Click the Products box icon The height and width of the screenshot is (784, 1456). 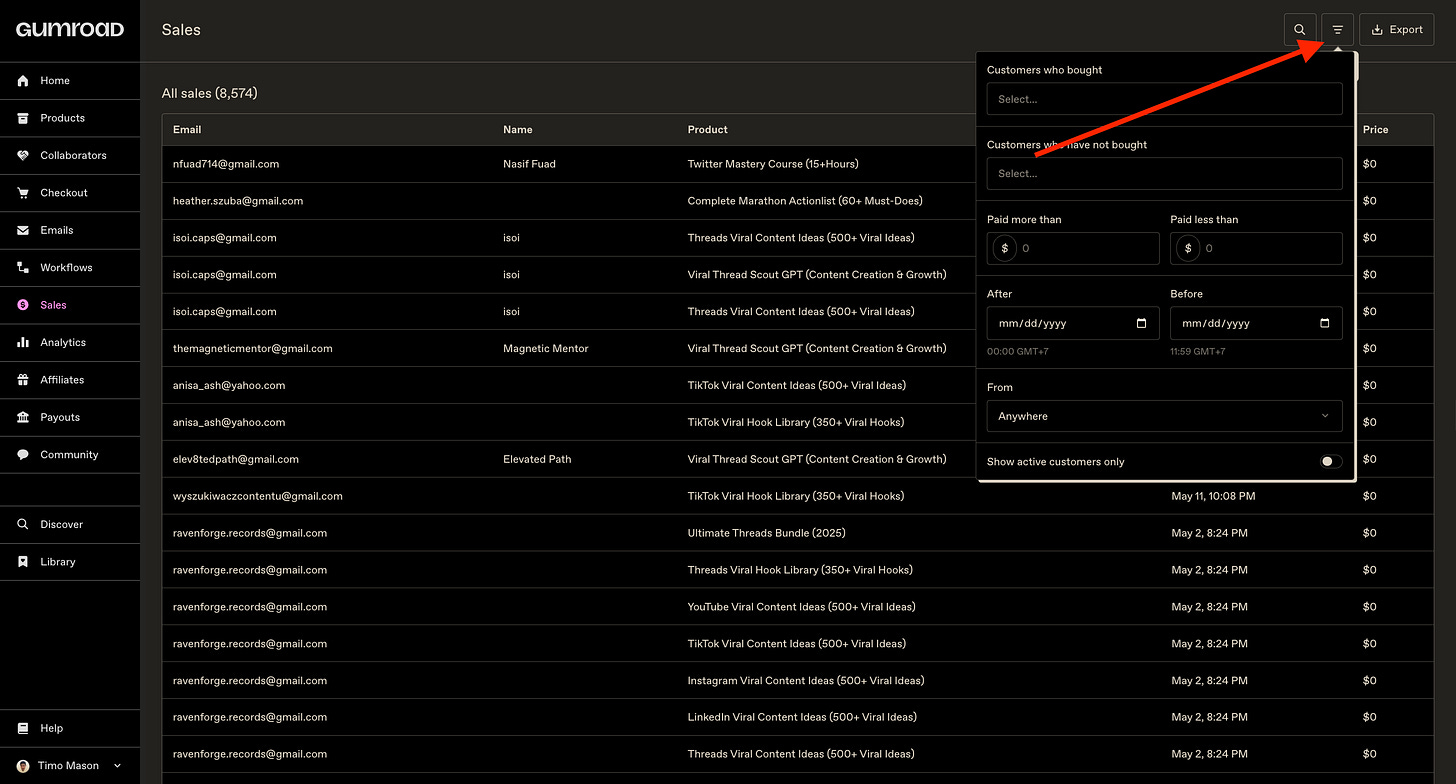[x=23, y=118]
